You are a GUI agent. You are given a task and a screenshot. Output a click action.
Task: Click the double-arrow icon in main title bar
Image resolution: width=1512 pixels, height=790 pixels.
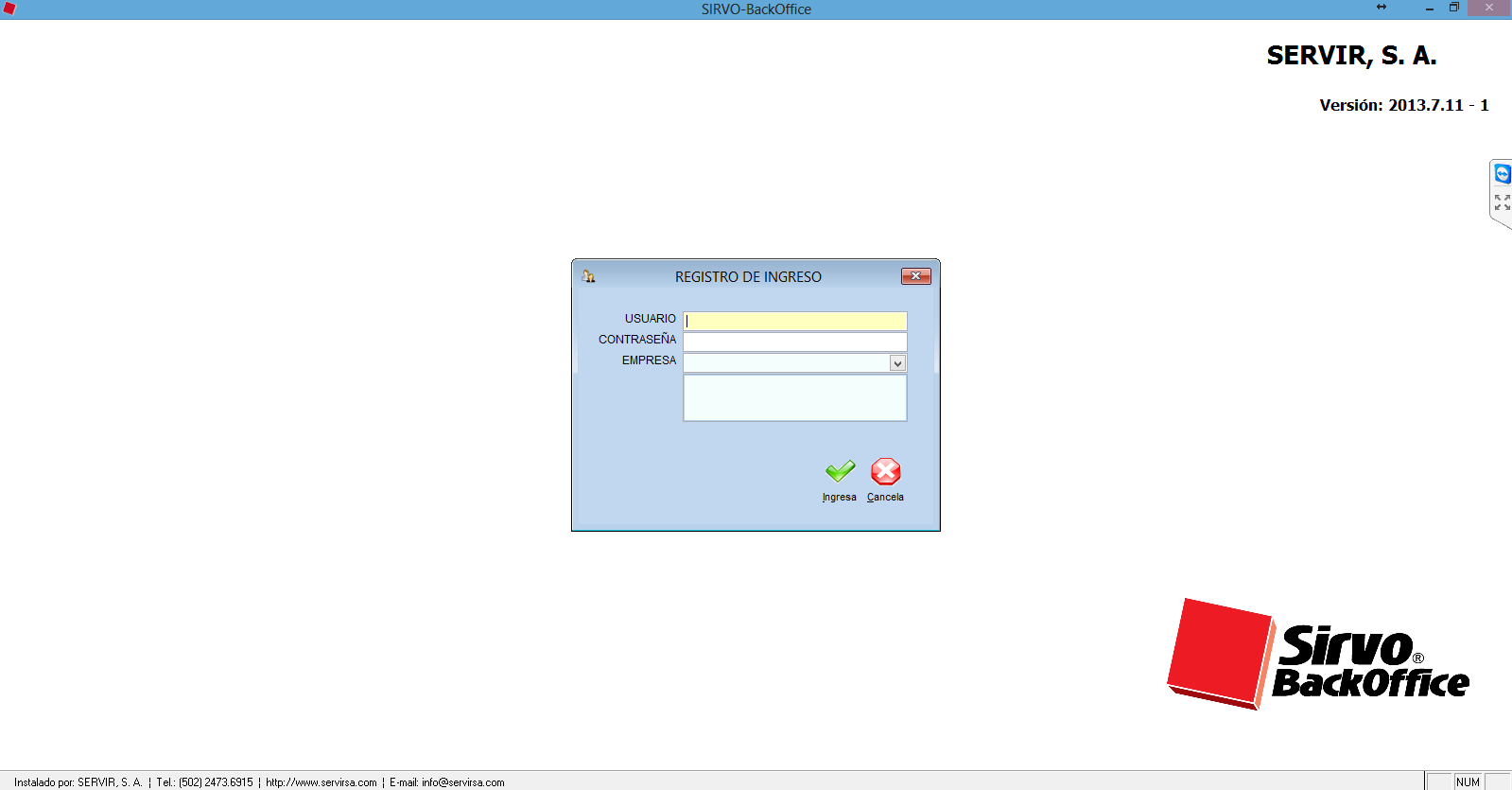pos(1382,8)
